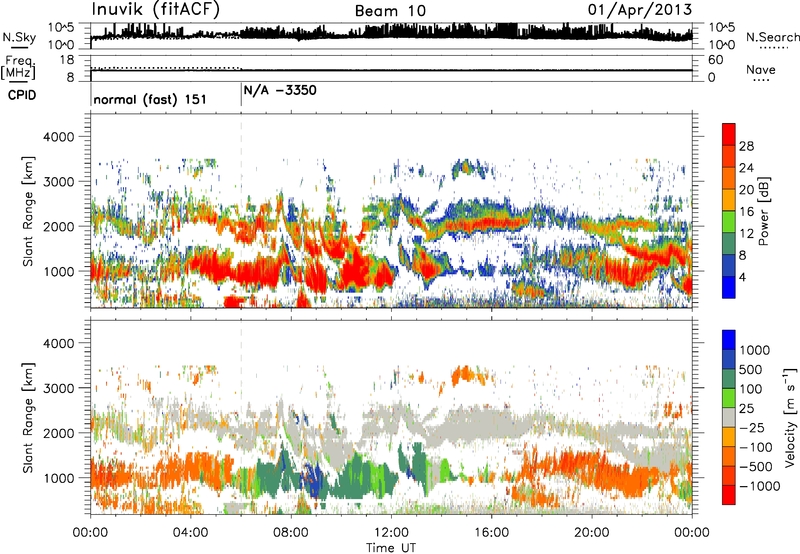This screenshot has height=554, width=800.
Task: Click the velocity panel 'Slant Range [km]' label
Action: pyautogui.click(x=28, y=417)
